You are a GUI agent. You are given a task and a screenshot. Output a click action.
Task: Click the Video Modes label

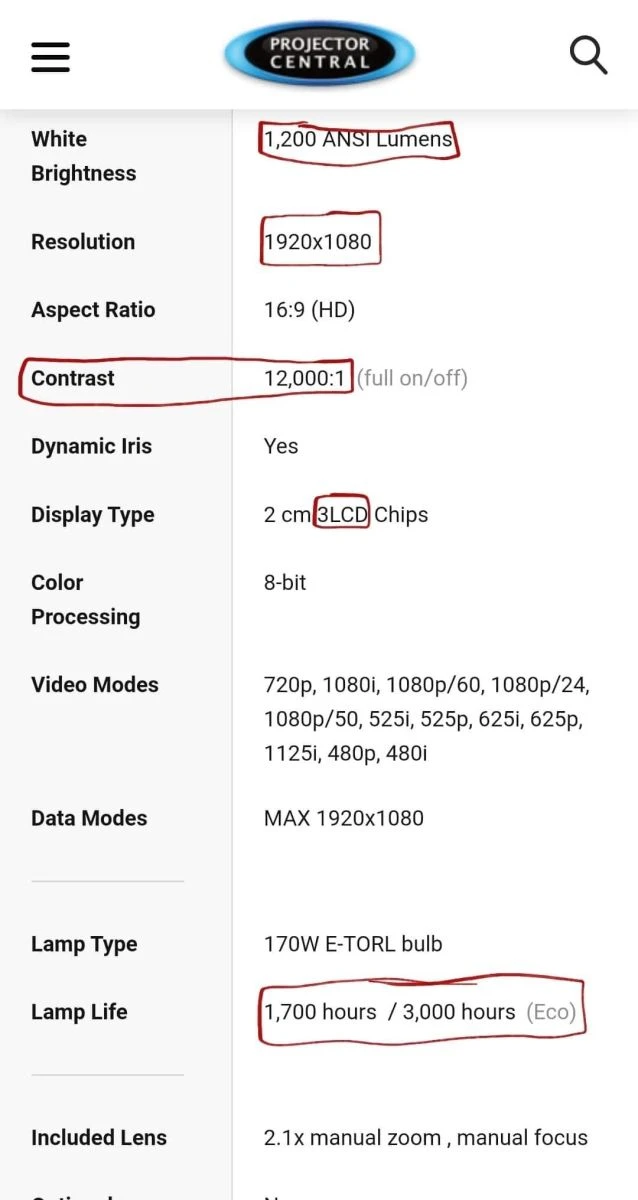tap(95, 685)
